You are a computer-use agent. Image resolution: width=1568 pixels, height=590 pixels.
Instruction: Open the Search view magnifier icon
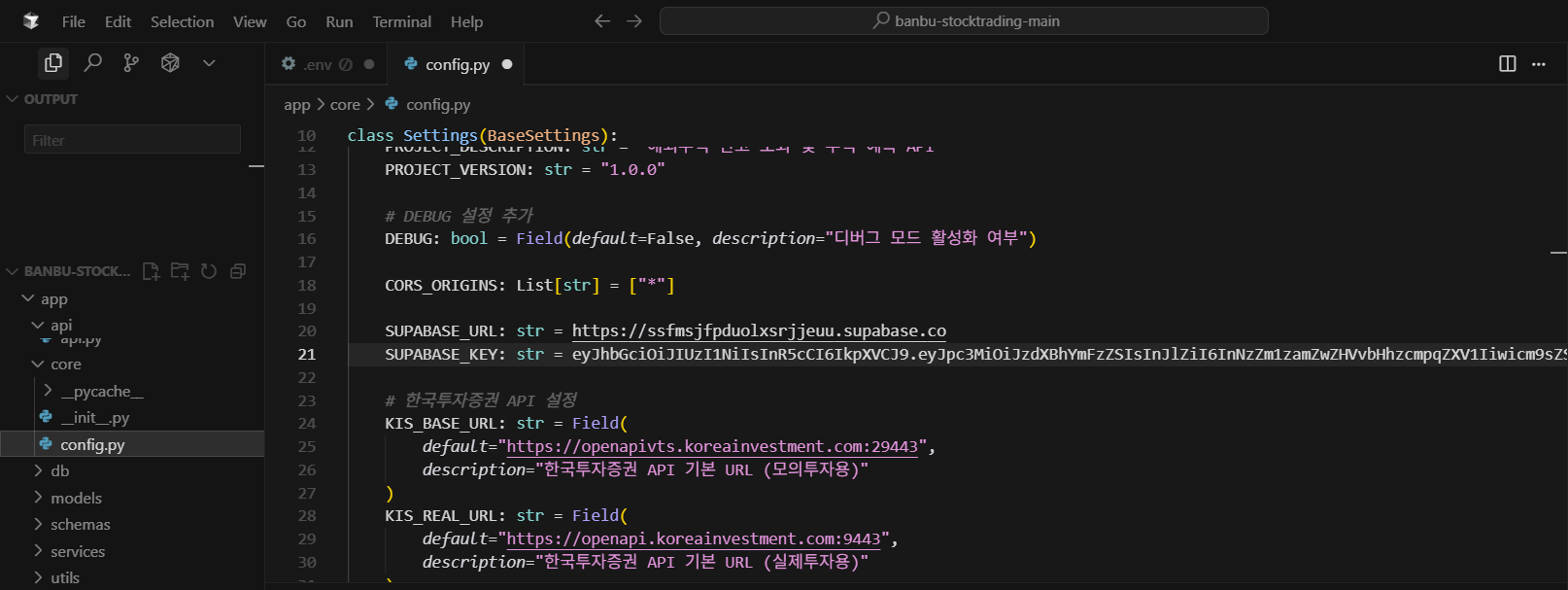93,63
